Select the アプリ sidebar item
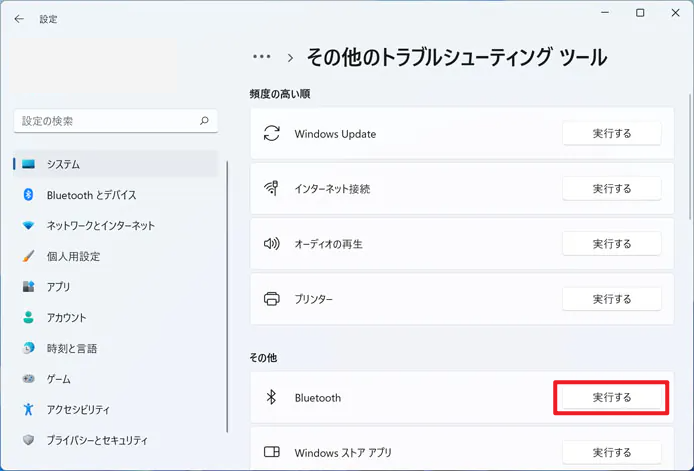694x471 pixels. click(x=58, y=287)
